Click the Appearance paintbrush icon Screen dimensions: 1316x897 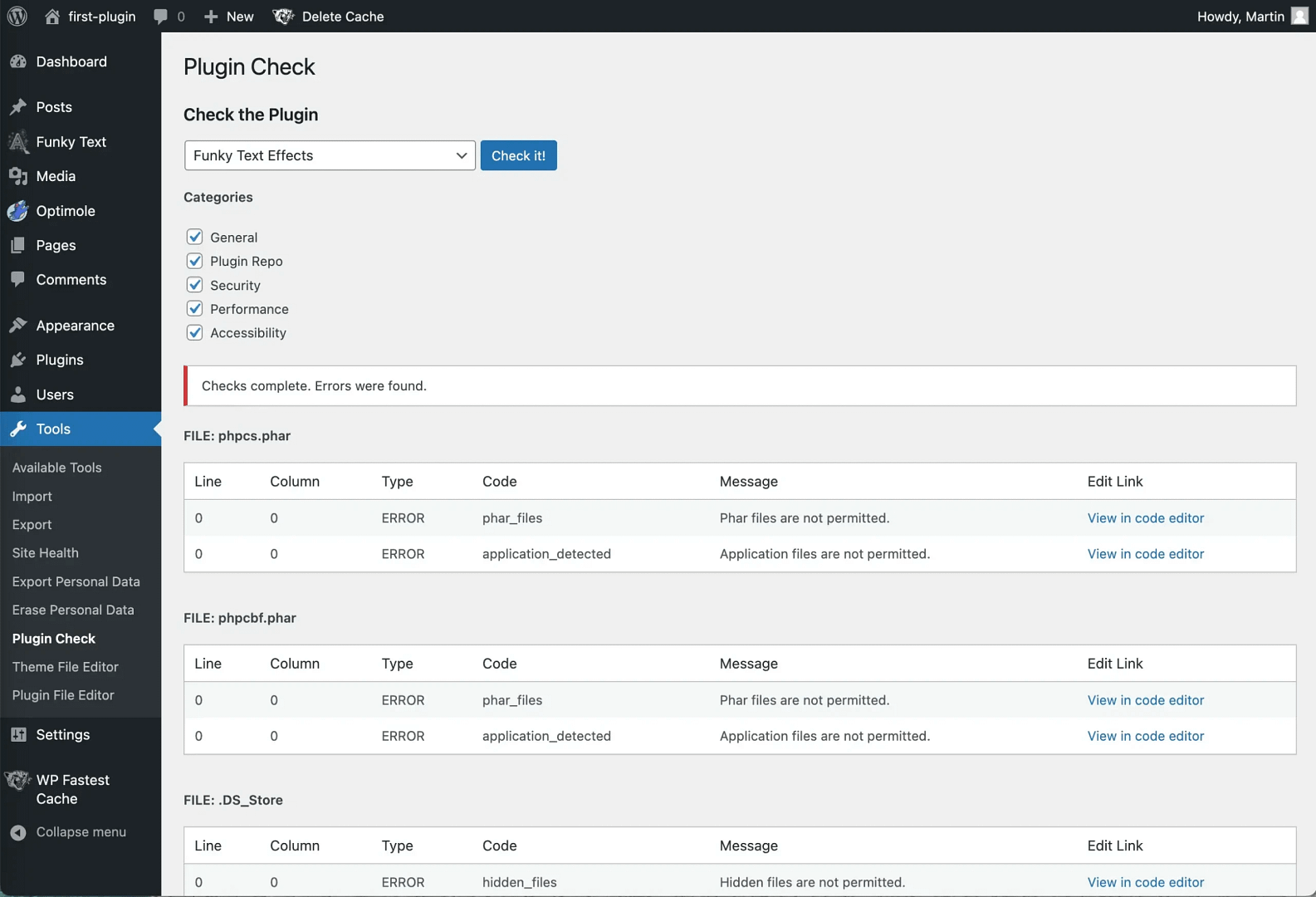click(x=18, y=326)
